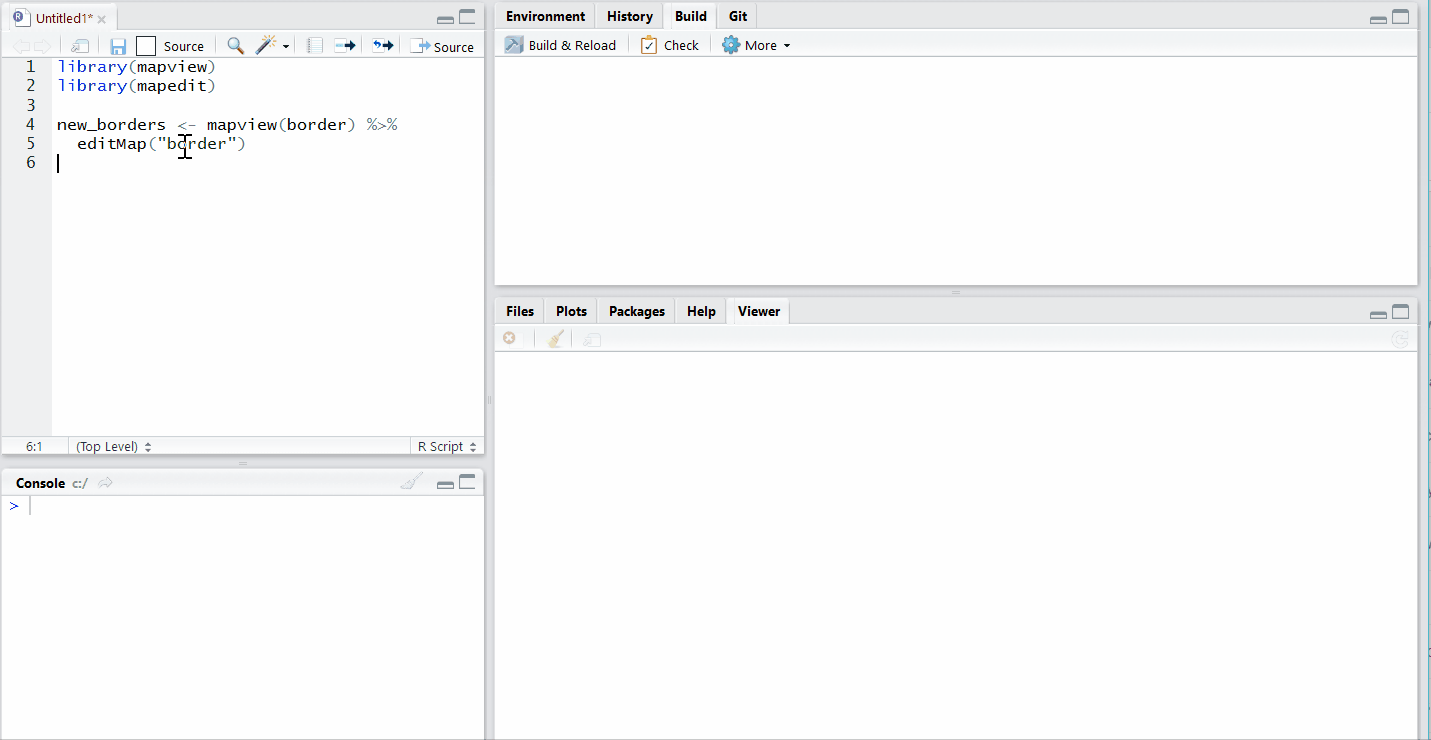Clear all viewer items with the broom icon
1431x740 pixels.
click(554, 338)
